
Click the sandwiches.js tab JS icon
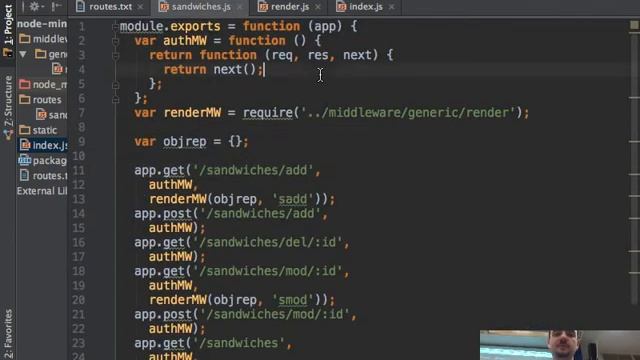(x=164, y=7)
